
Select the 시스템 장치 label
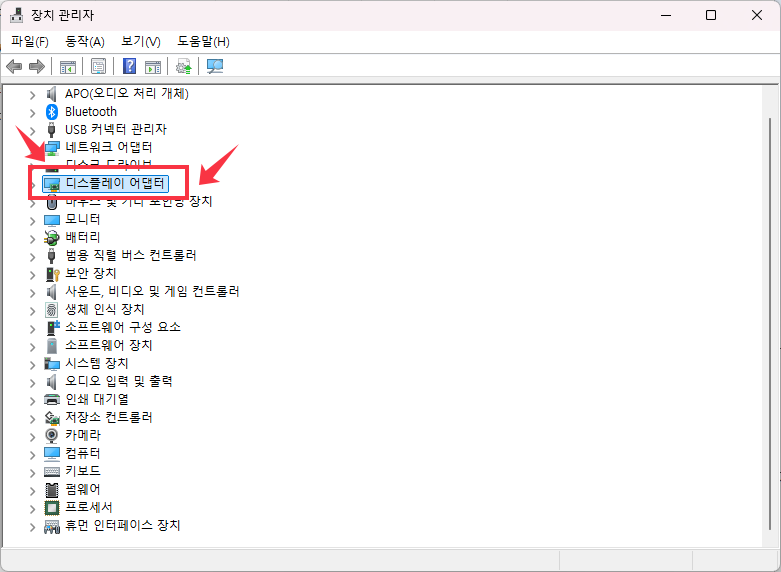coord(97,363)
